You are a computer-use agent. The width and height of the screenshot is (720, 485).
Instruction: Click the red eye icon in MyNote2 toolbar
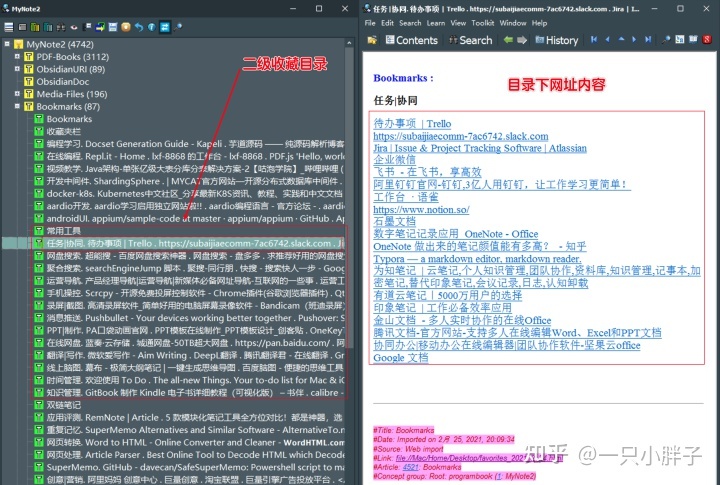(x=73, y=27)
